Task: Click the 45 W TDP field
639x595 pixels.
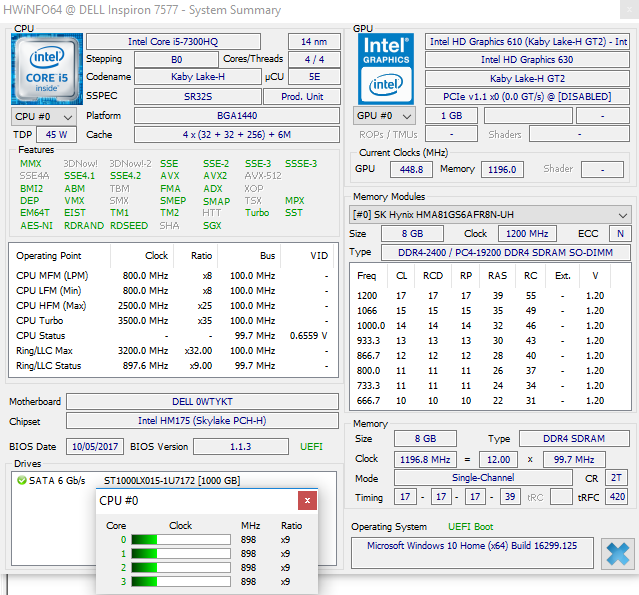Action: 56,134
